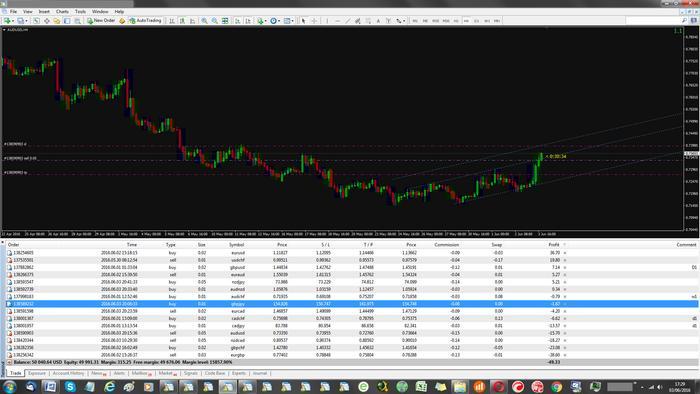Open the Journal tab
Viewport: 700px width, 394px height.
259,373
